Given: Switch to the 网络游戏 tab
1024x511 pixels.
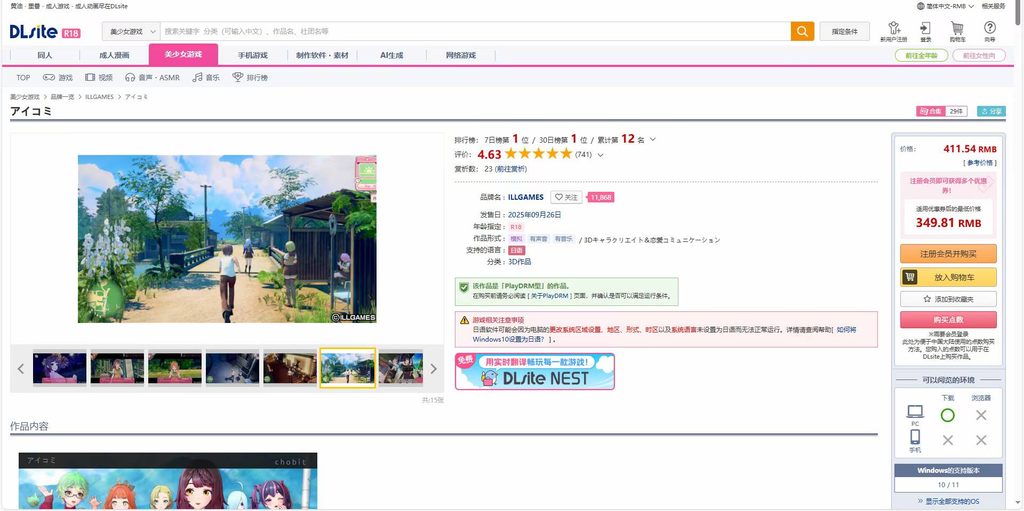Looking at the screenshot, I should 460,55.
